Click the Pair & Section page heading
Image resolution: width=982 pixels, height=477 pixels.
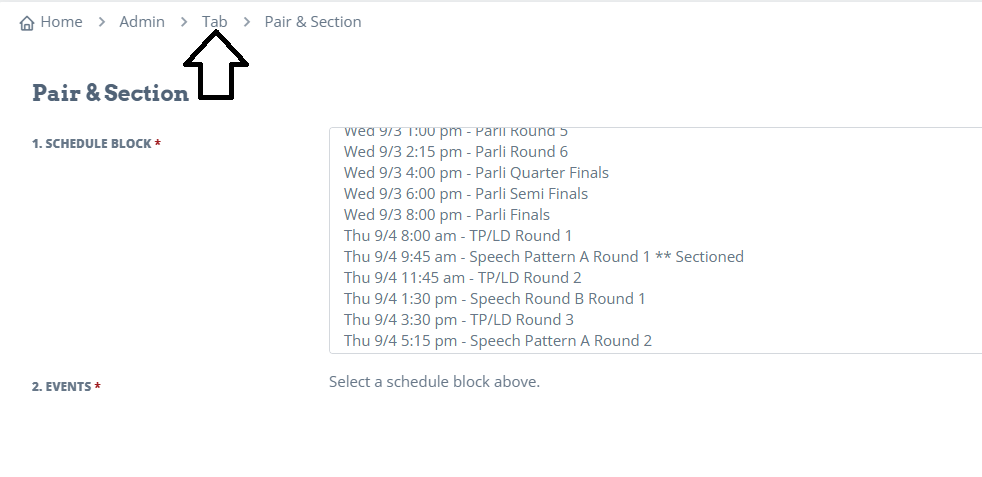(x=110, y=93)
